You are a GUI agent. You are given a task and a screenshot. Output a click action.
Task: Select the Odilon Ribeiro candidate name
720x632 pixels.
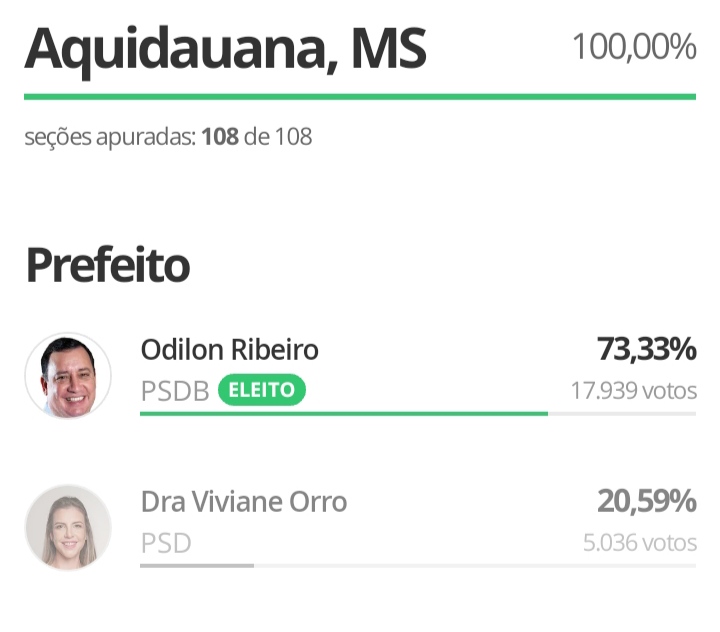[229, 350]
